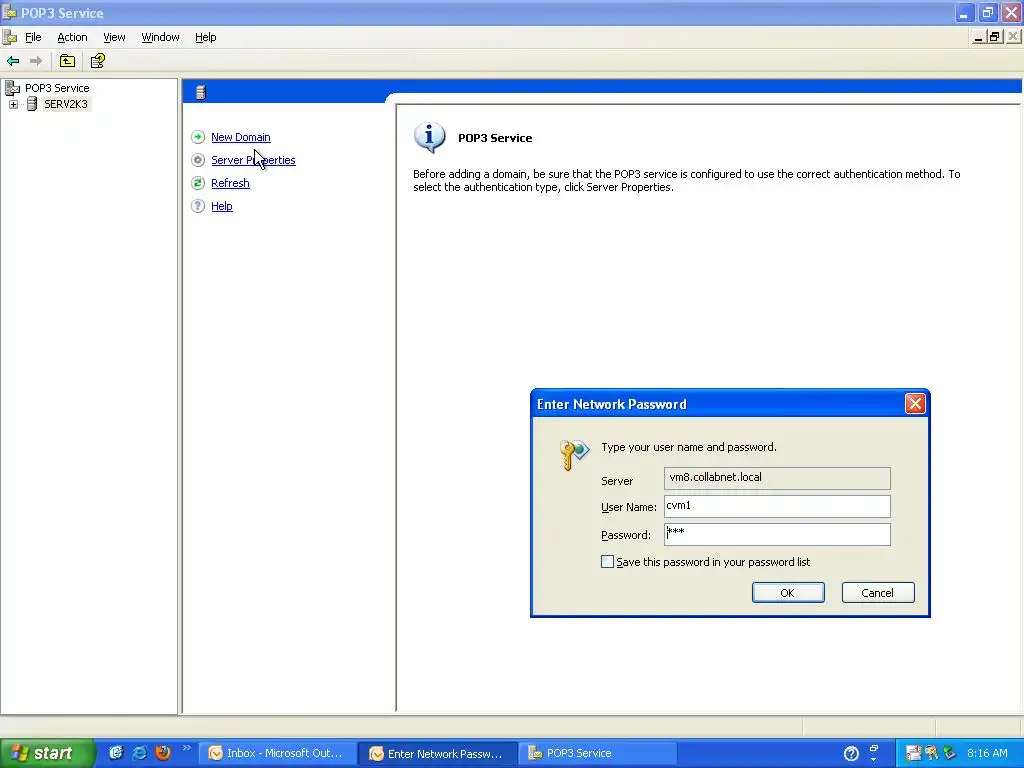Select POP3 Service root in tree
This screenshot has height=768, width=1024.
57,88
